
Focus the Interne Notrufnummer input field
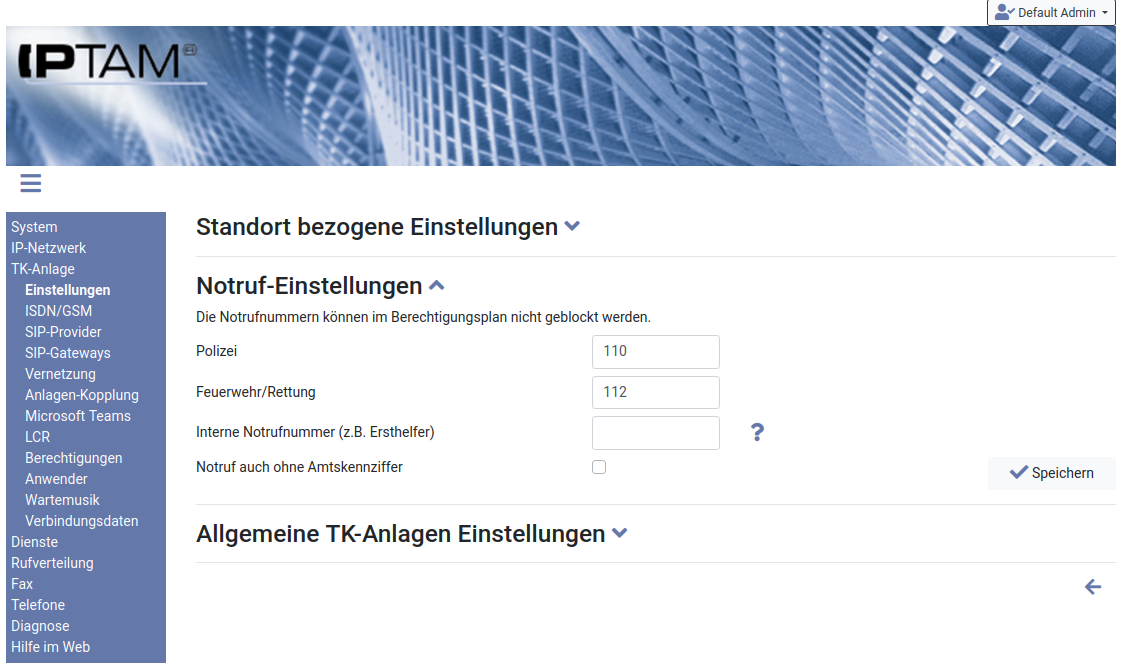655,433
